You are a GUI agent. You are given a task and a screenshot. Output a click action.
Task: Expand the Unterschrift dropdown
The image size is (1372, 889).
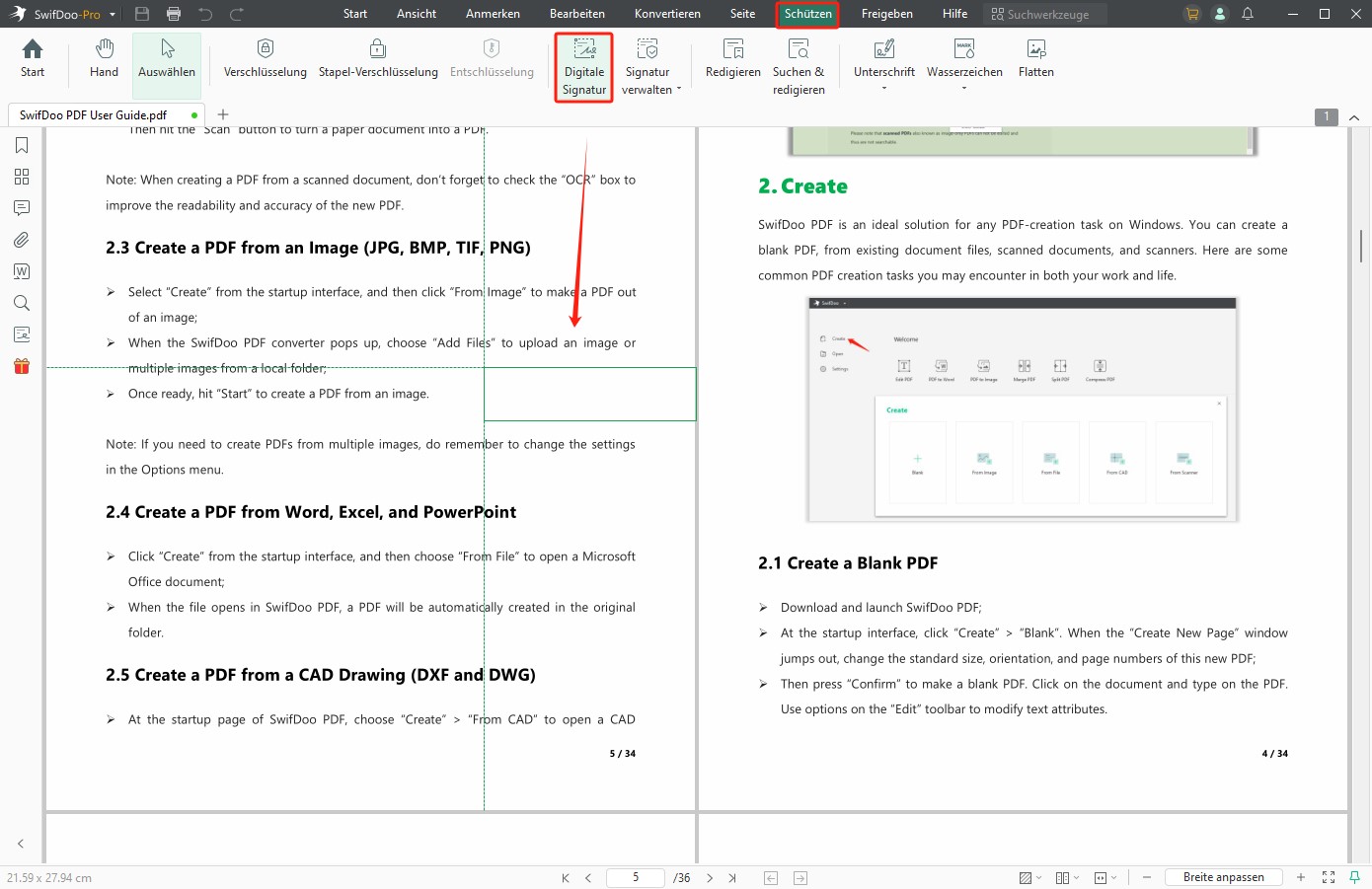click(x=884, y=89)
